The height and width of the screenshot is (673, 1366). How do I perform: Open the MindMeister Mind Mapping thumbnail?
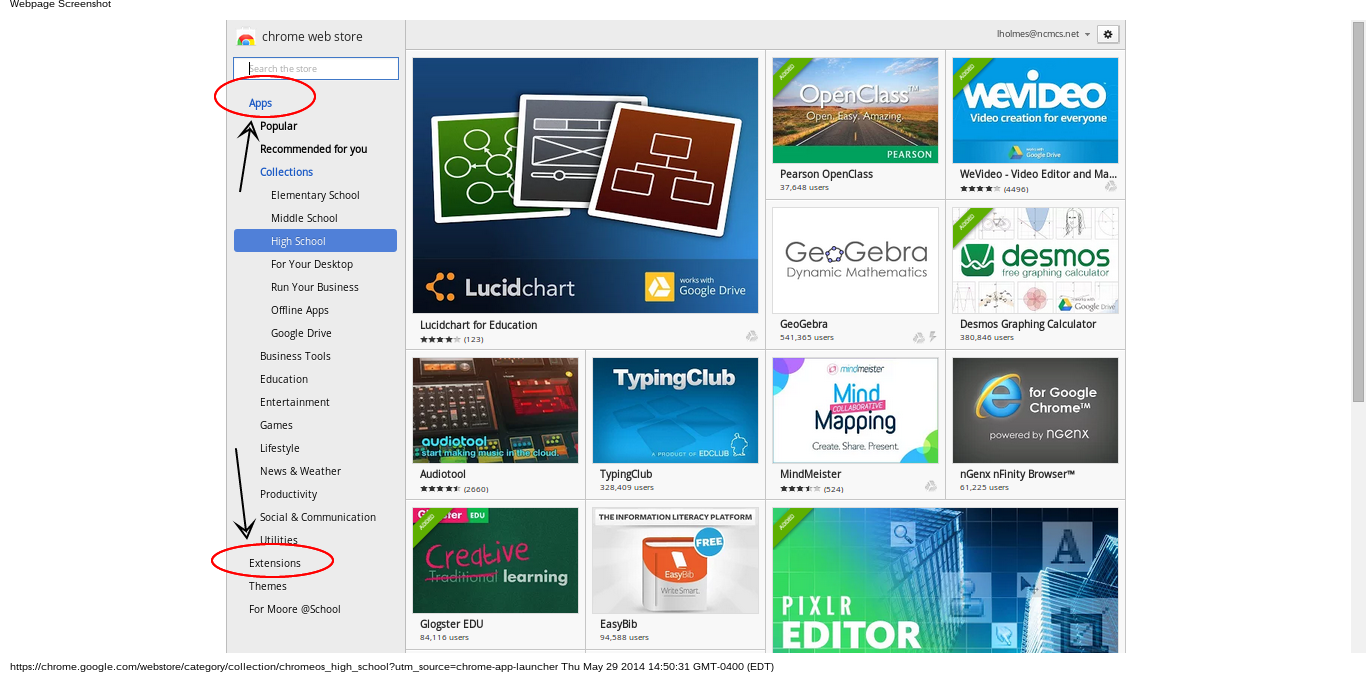[x=855, y=410]
